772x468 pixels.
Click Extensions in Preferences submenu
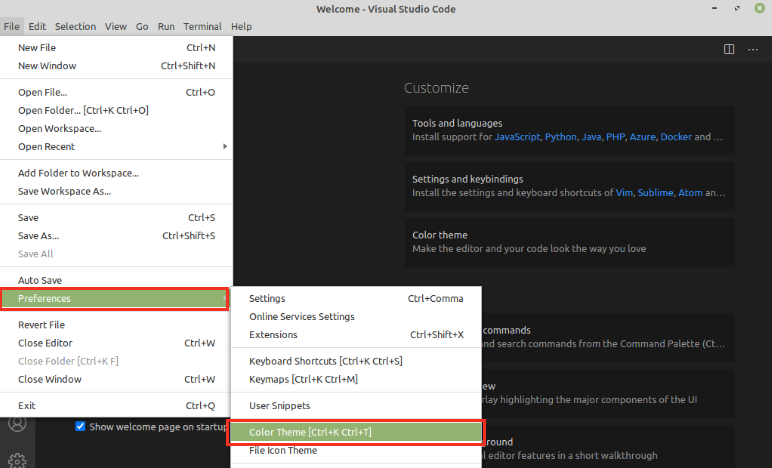[x=273, y=335]
